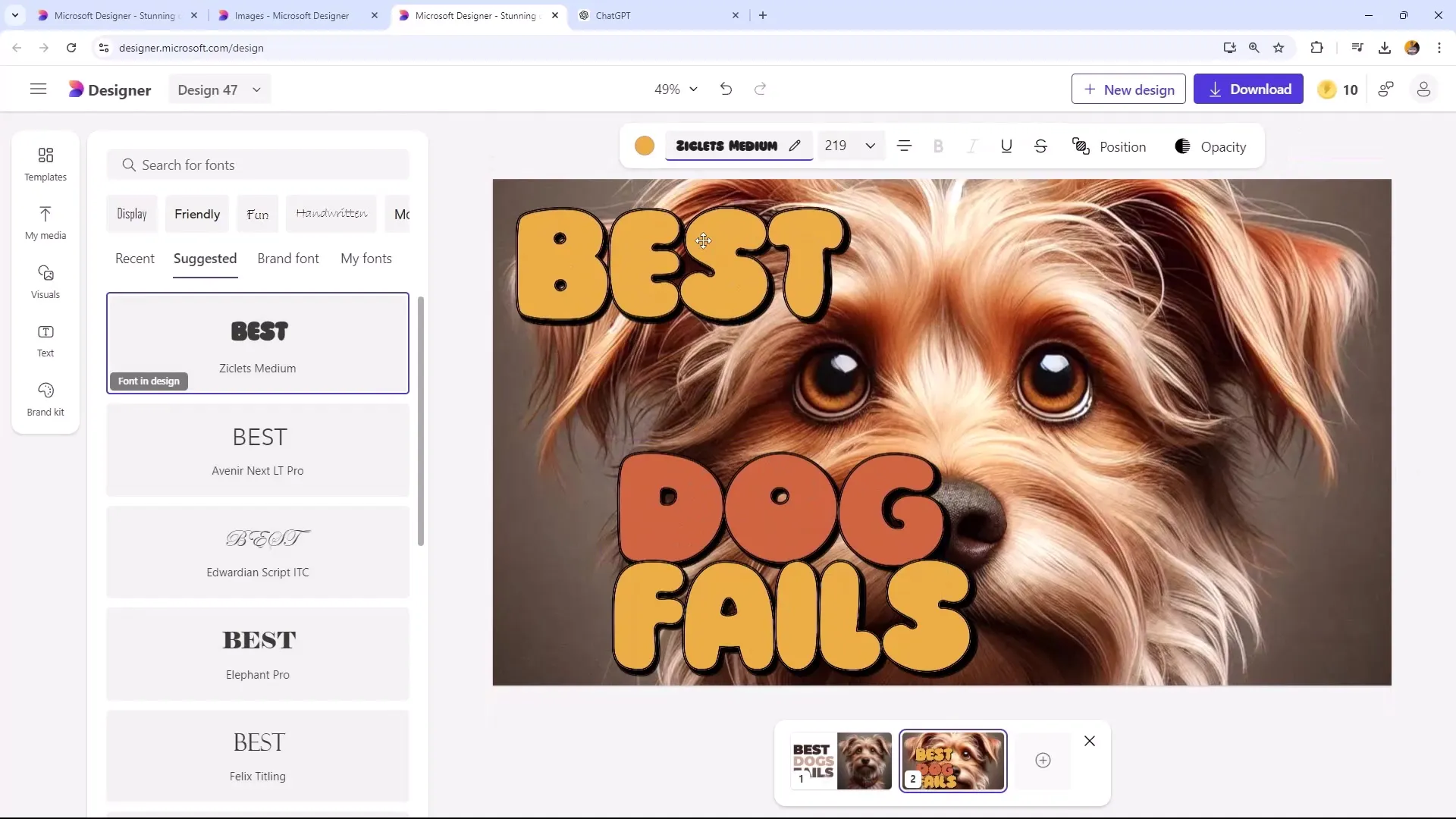Expand the font size dropdown

pyautogui.click(x=870, y=147)
